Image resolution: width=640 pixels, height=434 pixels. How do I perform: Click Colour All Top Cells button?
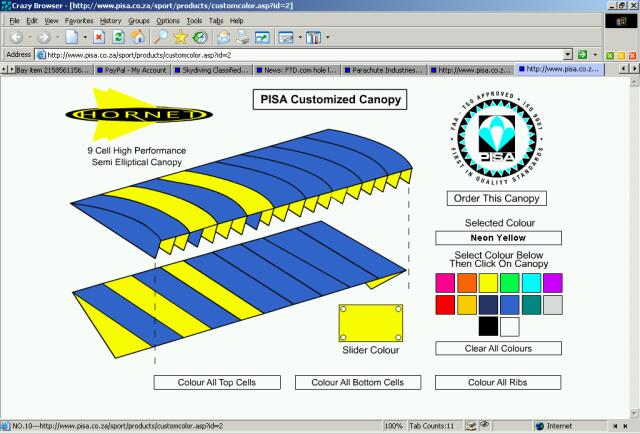click(217, 383)
